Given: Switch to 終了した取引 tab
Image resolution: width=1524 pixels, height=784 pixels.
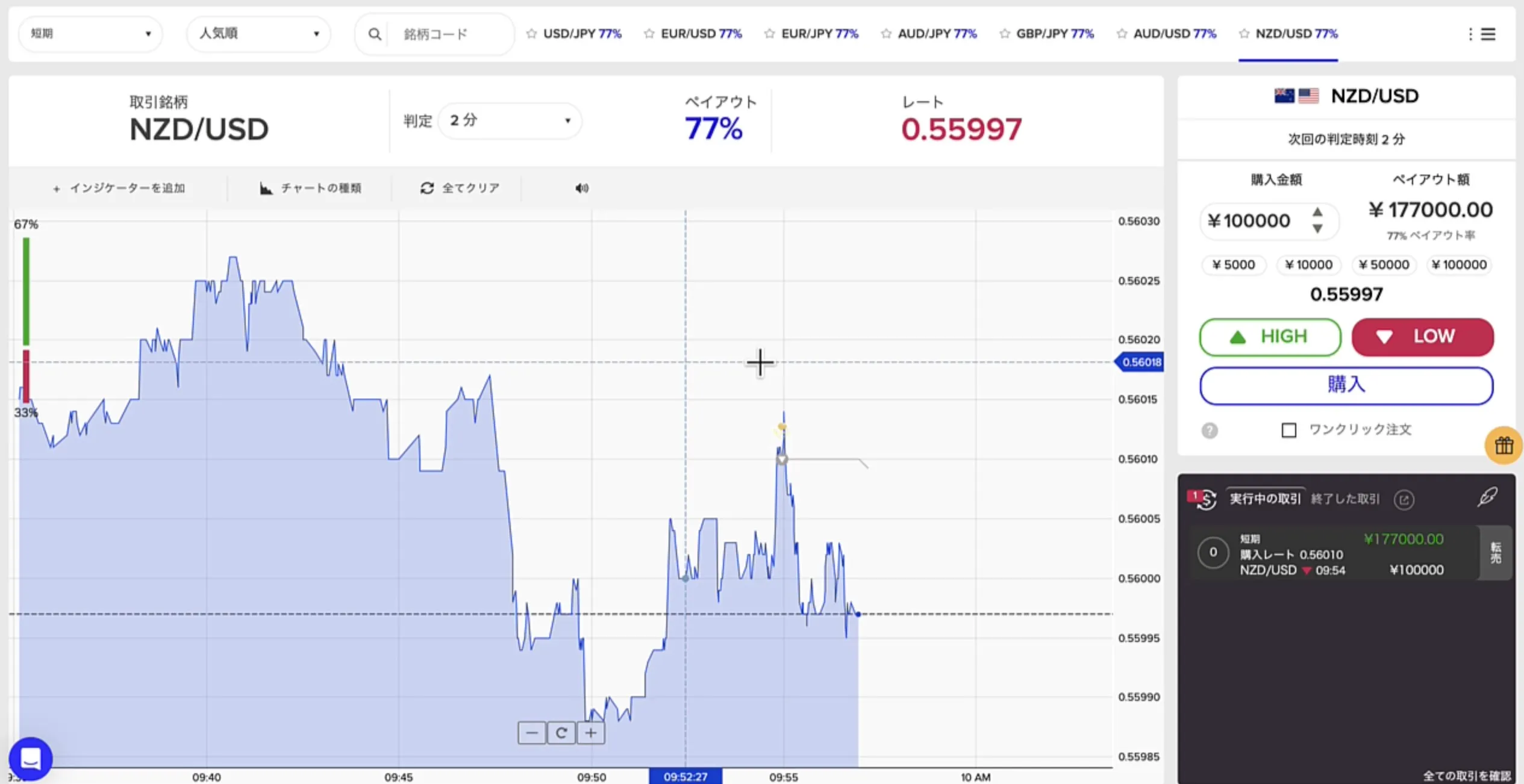Looking at the screenshot, I should (x=1344, y=499).
